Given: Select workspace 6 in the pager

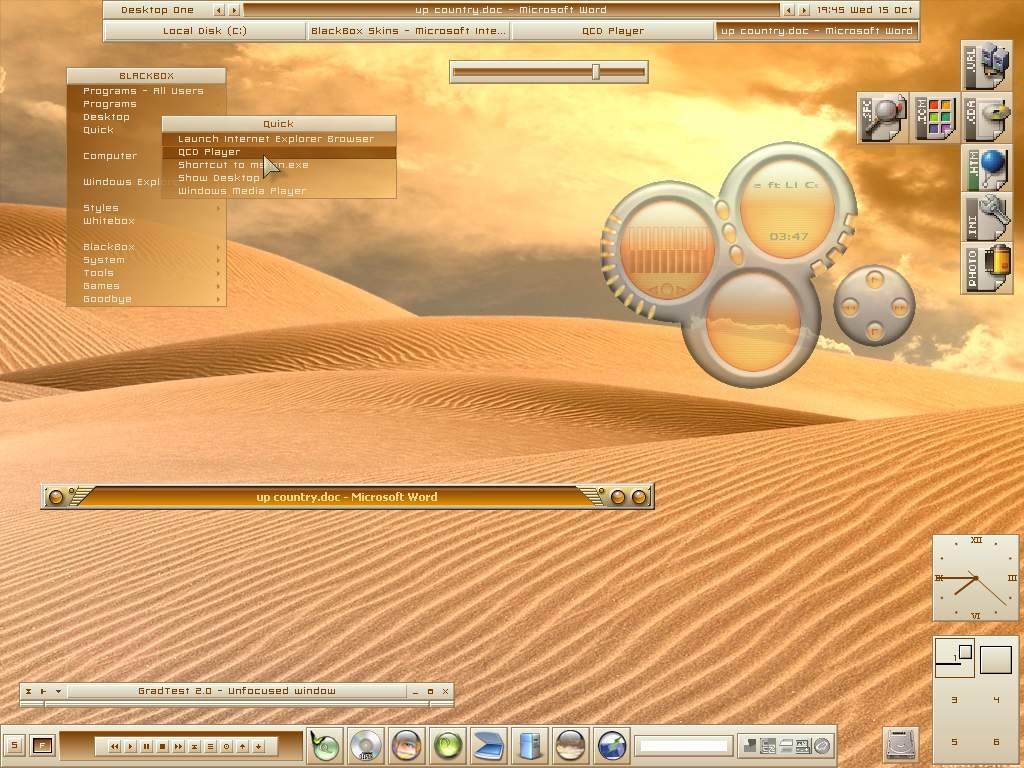Looking at the screenshot, I should coord(996,742).
